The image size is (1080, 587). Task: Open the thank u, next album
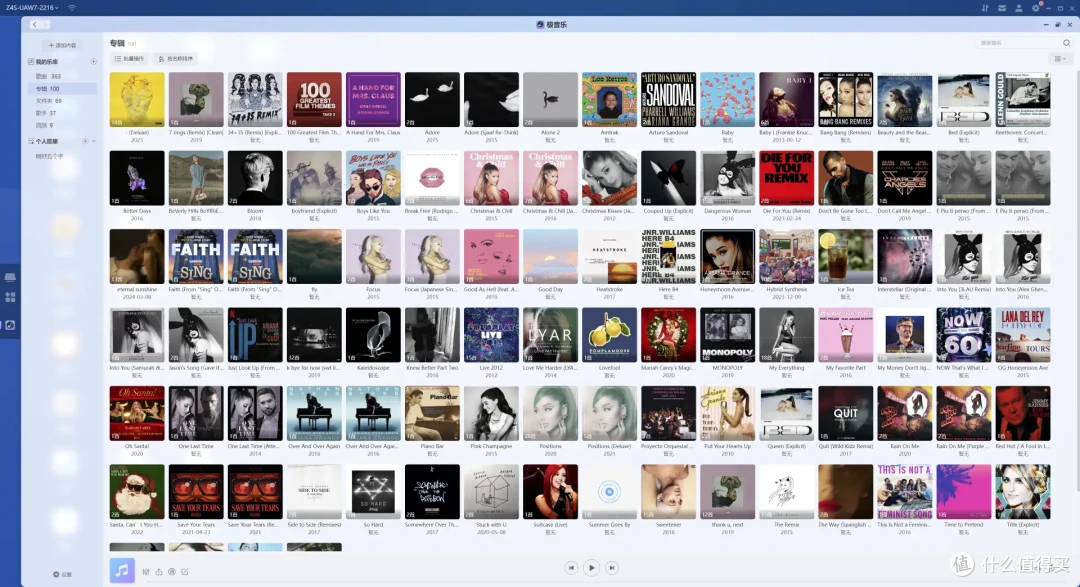tap(727, 491)
